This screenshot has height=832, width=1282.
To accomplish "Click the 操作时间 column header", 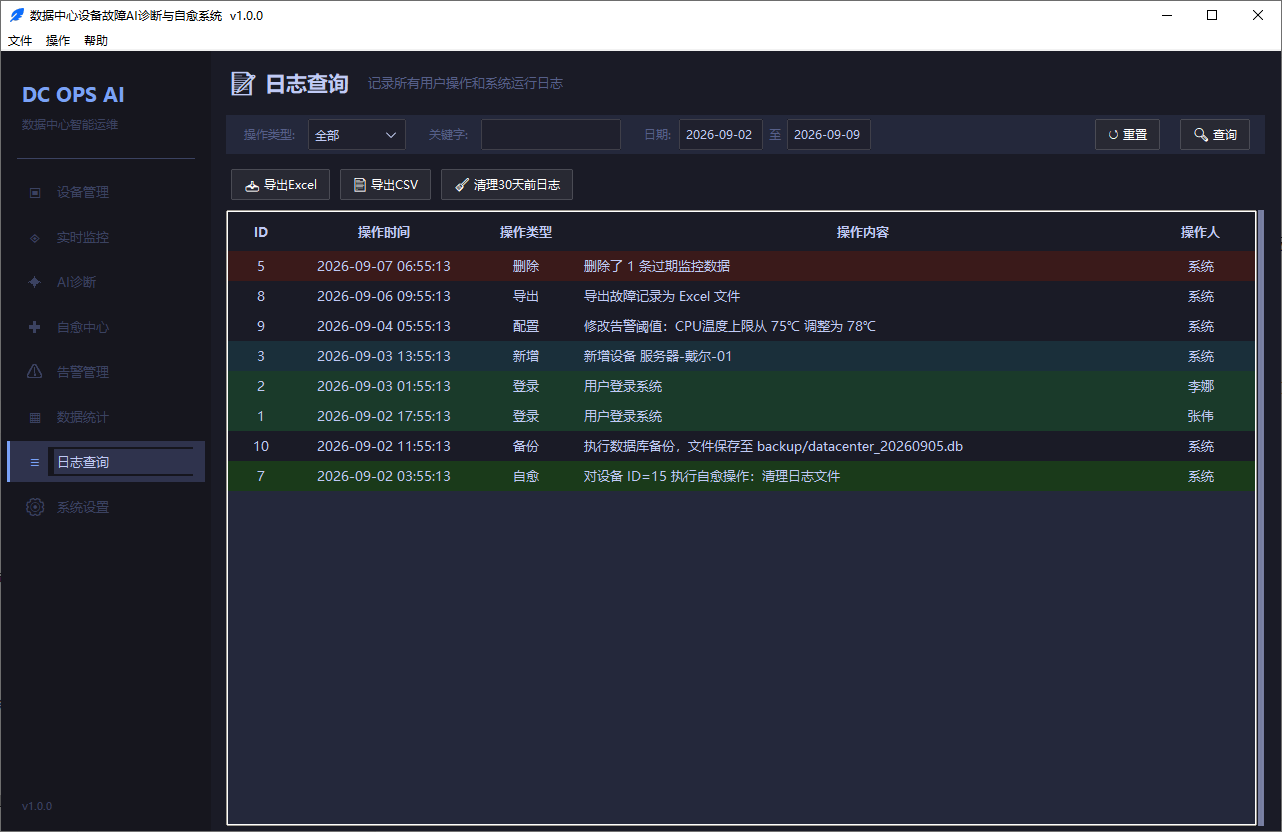I will 384,232.
